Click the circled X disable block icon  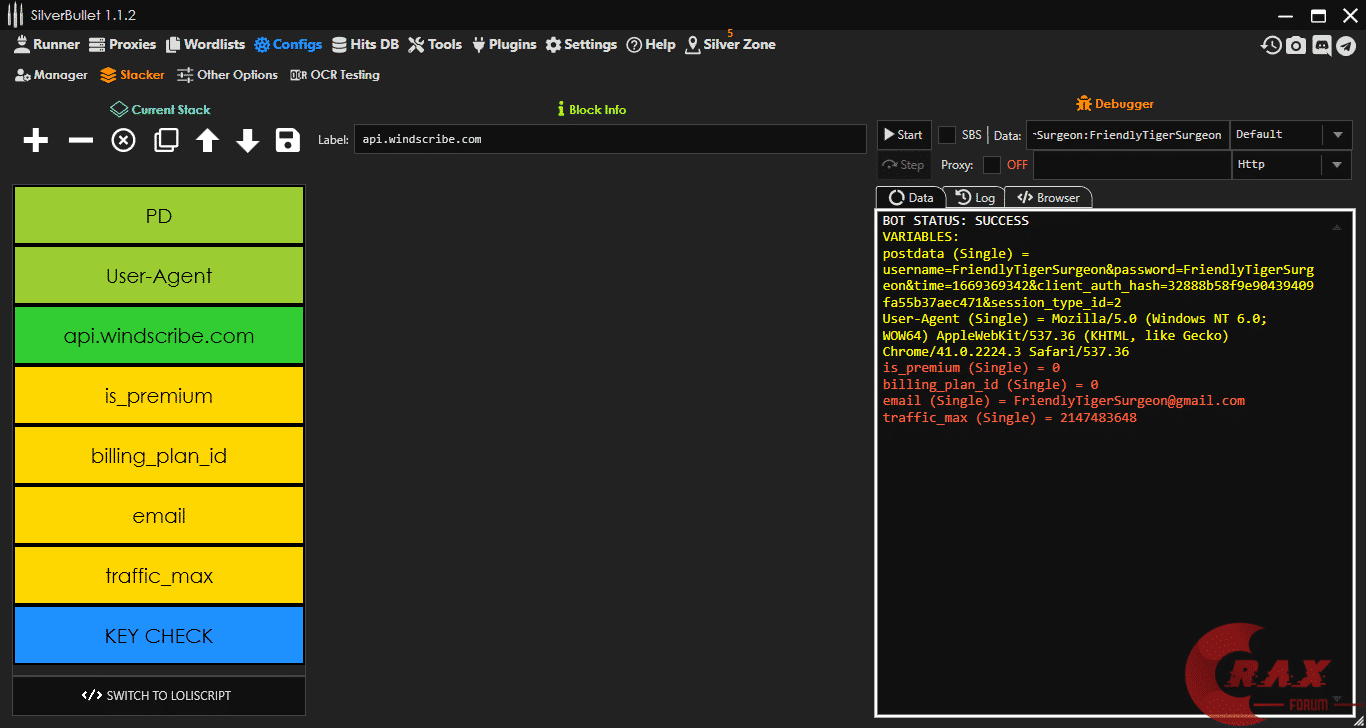pyautogui.click(x=123, y=140)
